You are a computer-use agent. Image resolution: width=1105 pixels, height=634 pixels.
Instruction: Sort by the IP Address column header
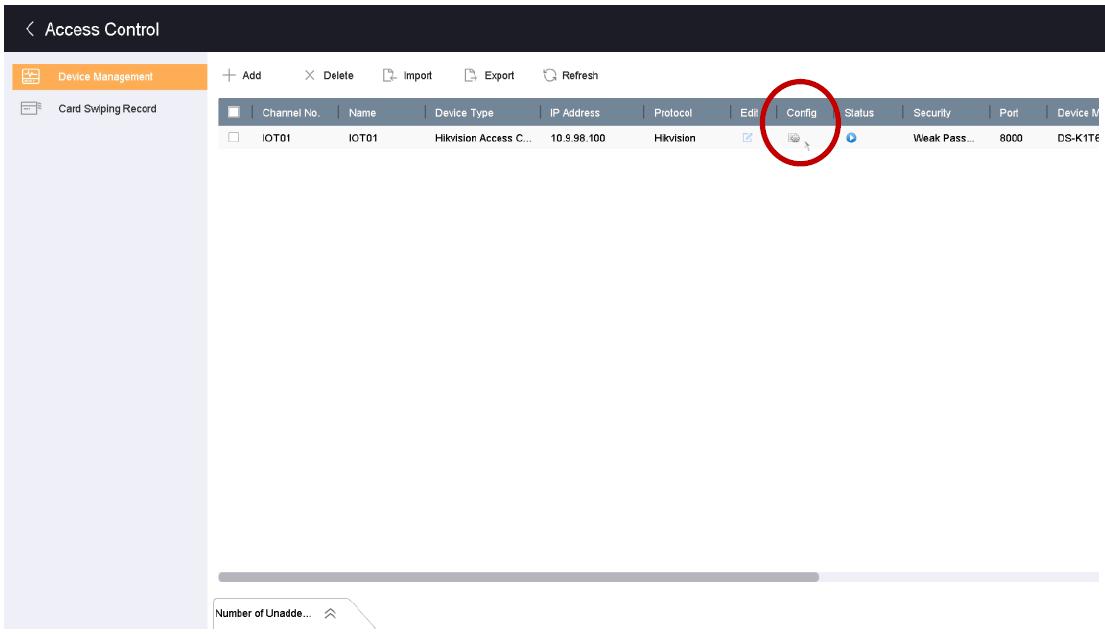(574, 113)
